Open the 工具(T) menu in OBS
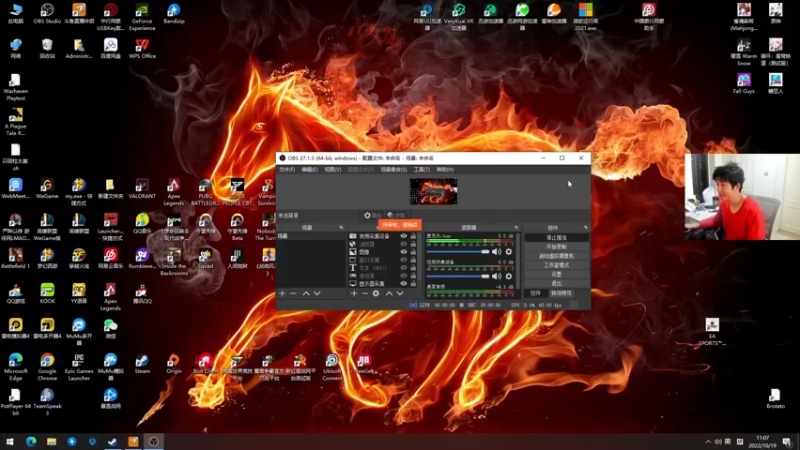Viewport: 800px width, 450px height. [x=421, y=169]
